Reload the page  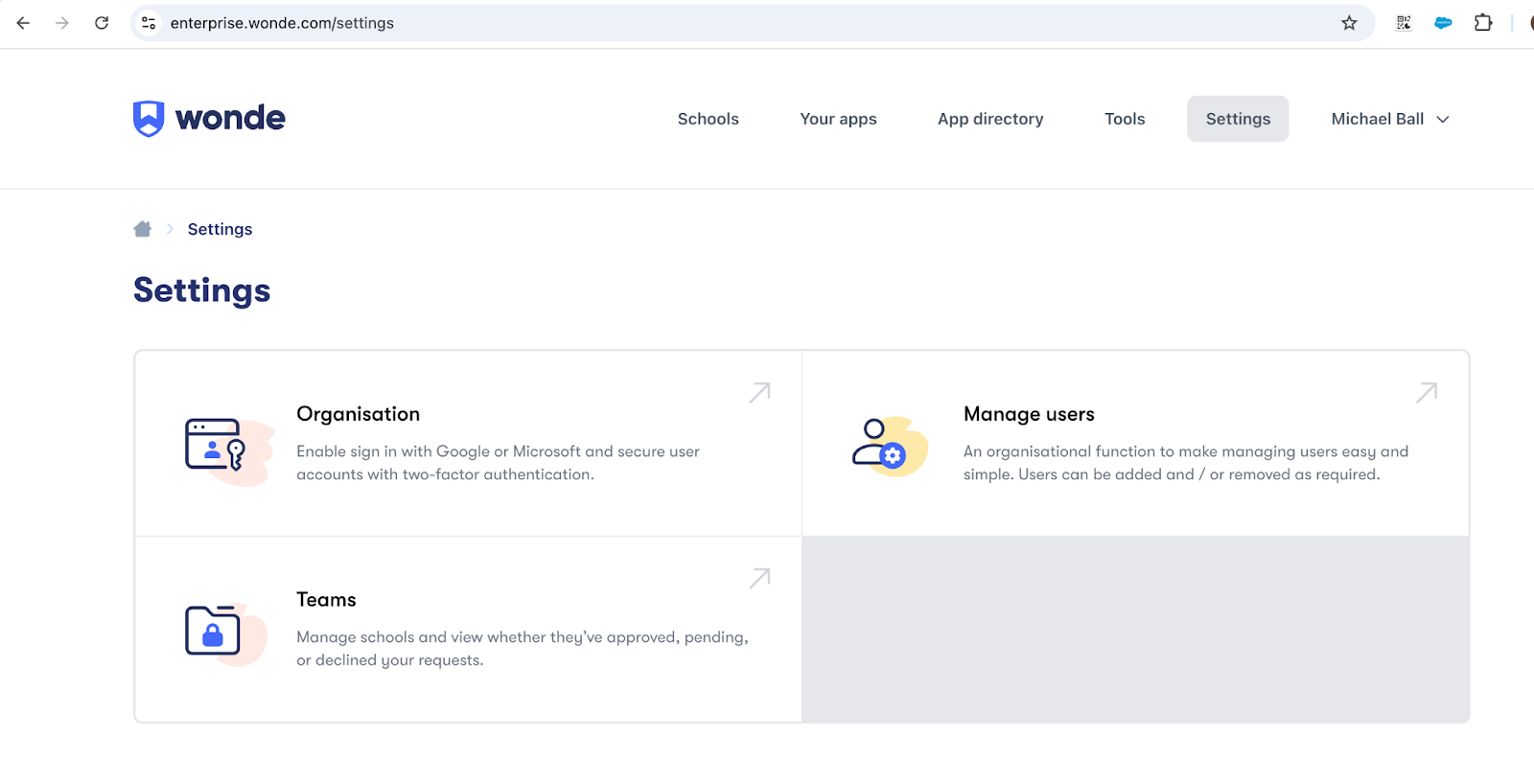pyautogui.click(x=102, y=23)
